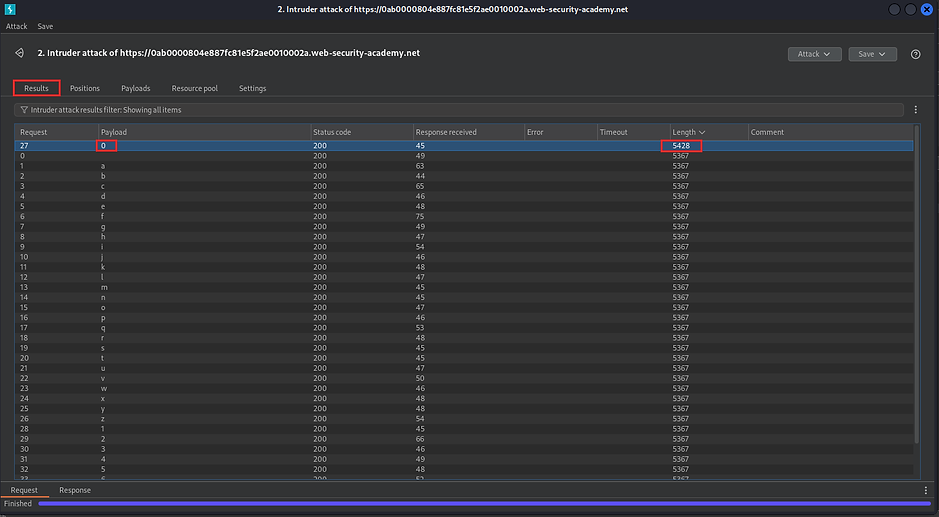
Task: Select request row 28 with payload 1
Action: [x=464, y=429]
